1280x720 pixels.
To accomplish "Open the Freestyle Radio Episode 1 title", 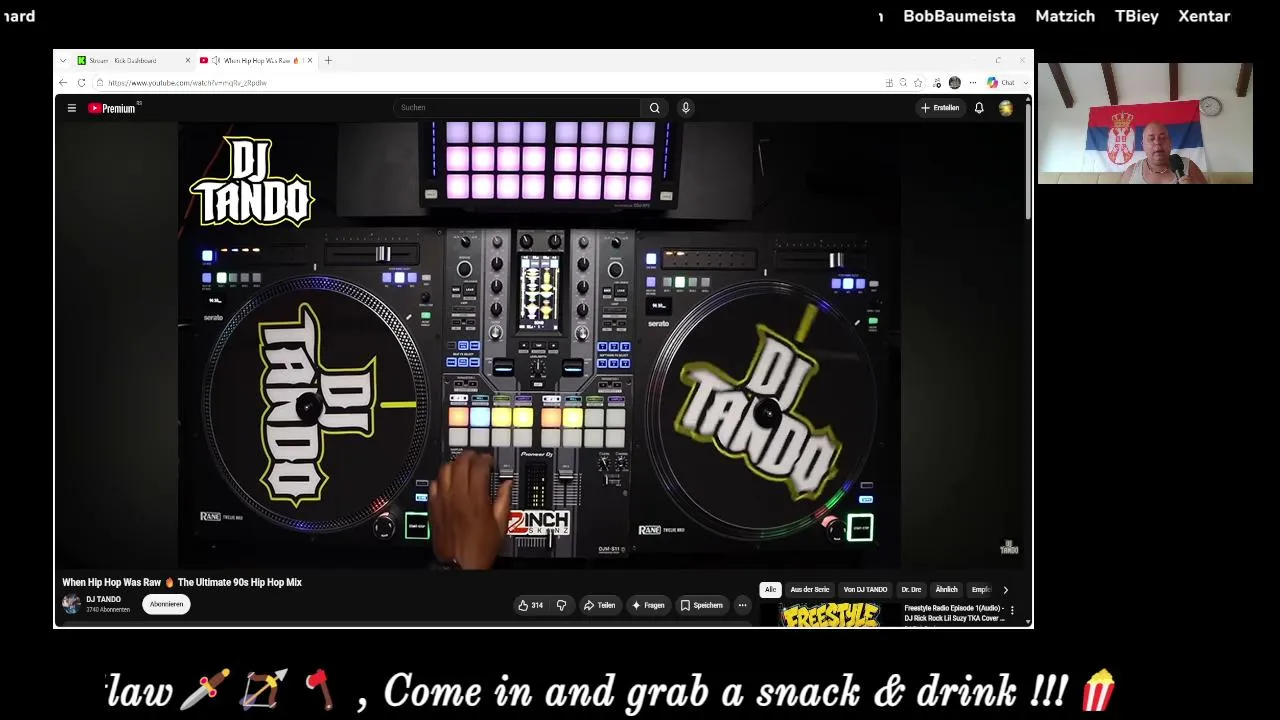I will (x=954, y=613).
